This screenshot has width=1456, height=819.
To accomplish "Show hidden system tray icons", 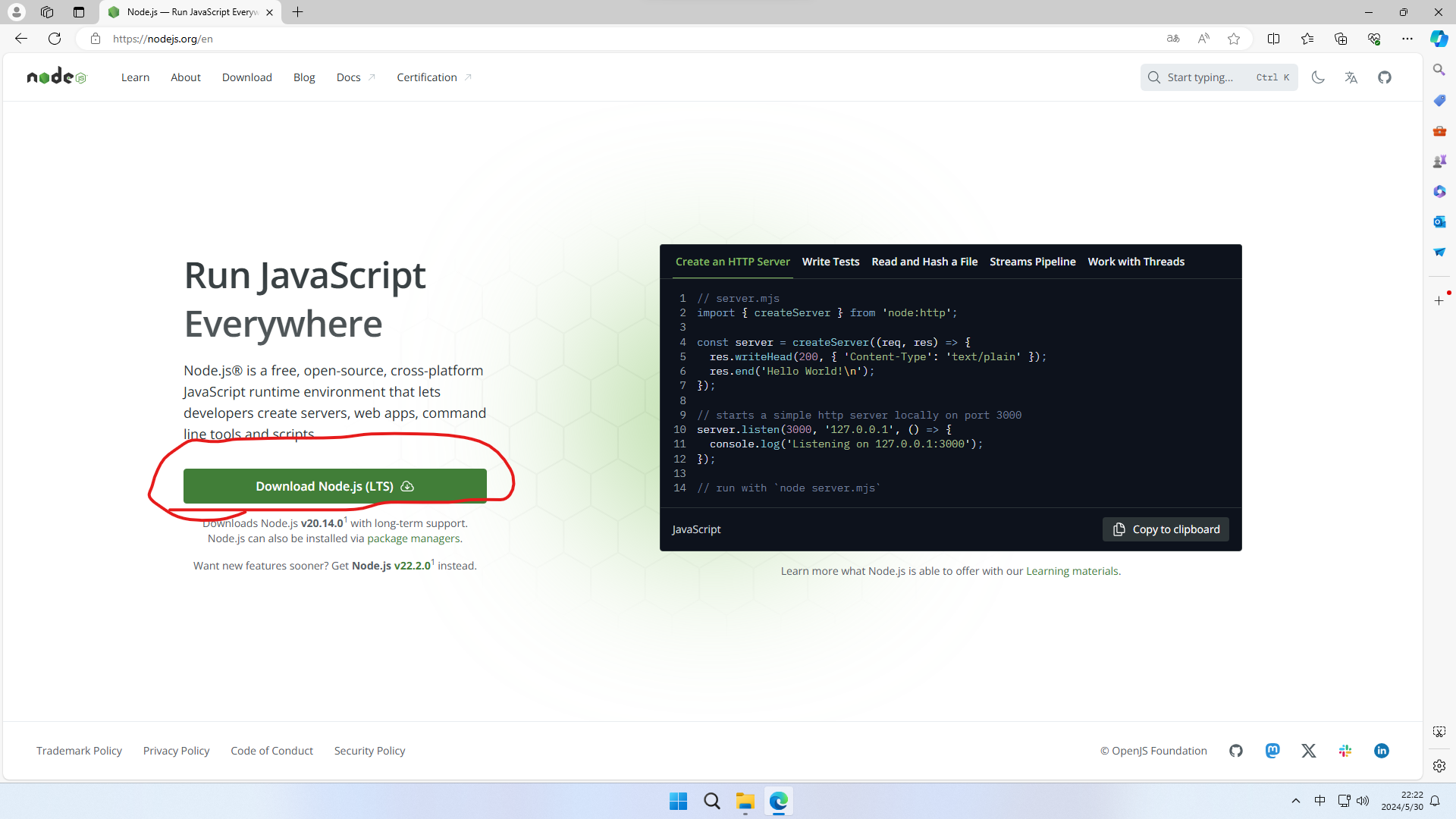I will pyautogui.click(x=1296, y=801).
